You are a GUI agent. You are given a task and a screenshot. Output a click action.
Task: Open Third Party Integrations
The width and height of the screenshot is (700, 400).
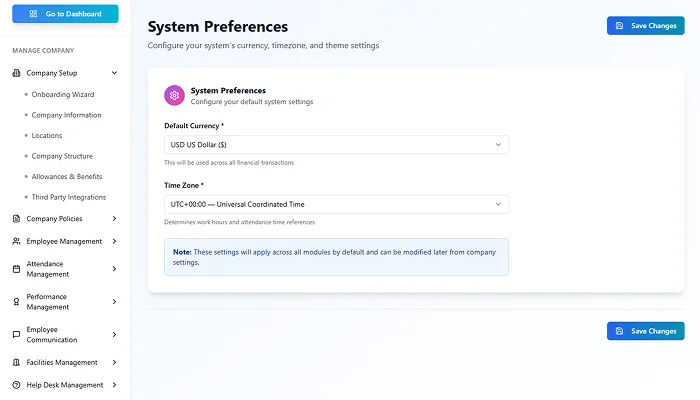[x=68, y=197]
